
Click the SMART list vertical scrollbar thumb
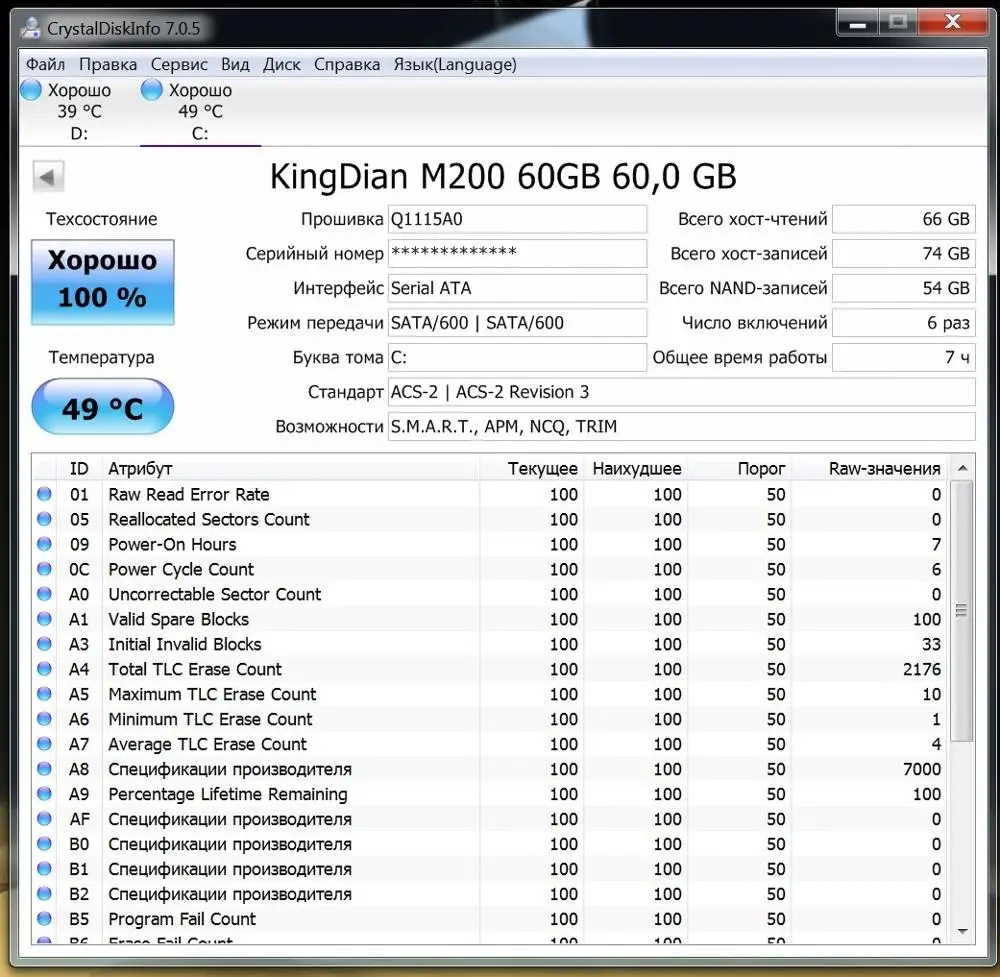pyautogui.click(x=962, y=611)
